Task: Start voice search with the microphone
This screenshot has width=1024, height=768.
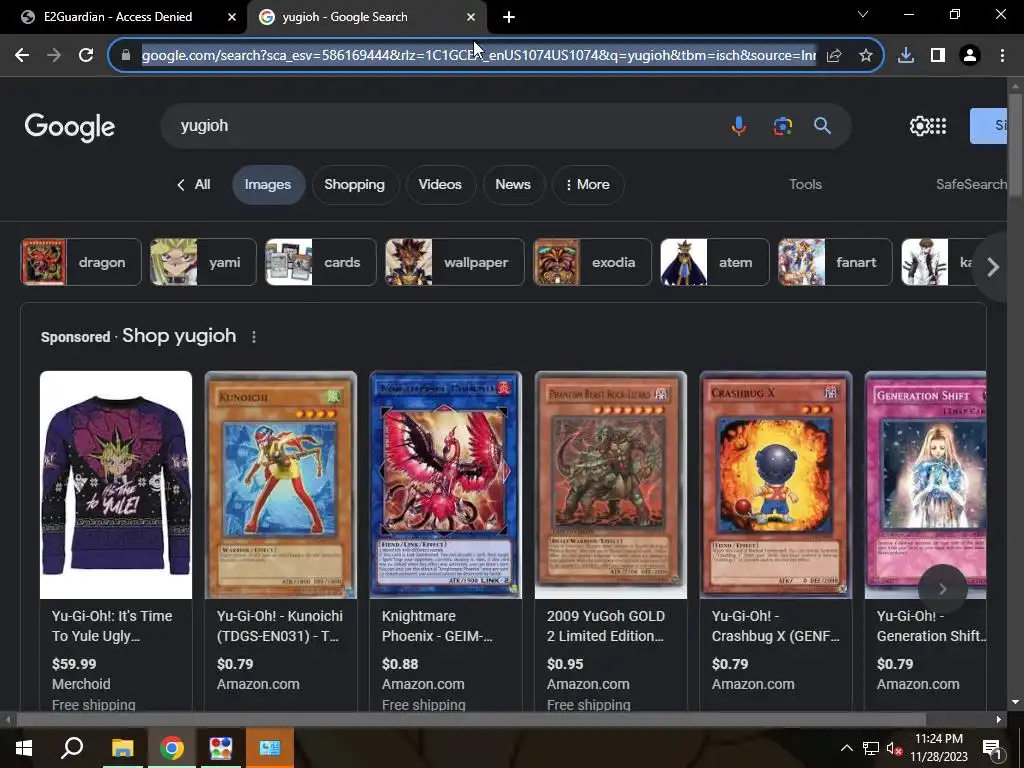Action: (739, 125)
